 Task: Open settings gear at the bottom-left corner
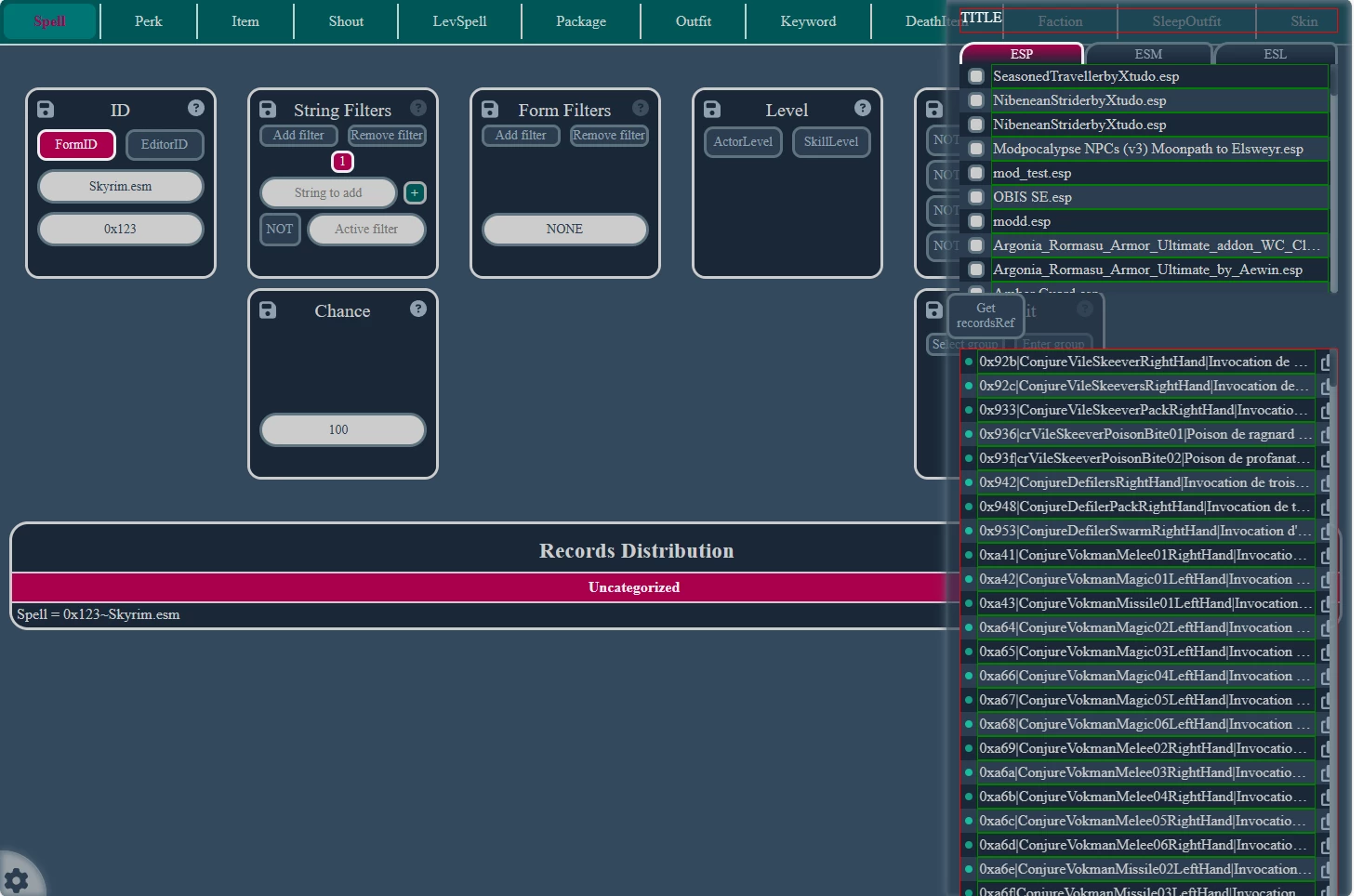point(16,879)
